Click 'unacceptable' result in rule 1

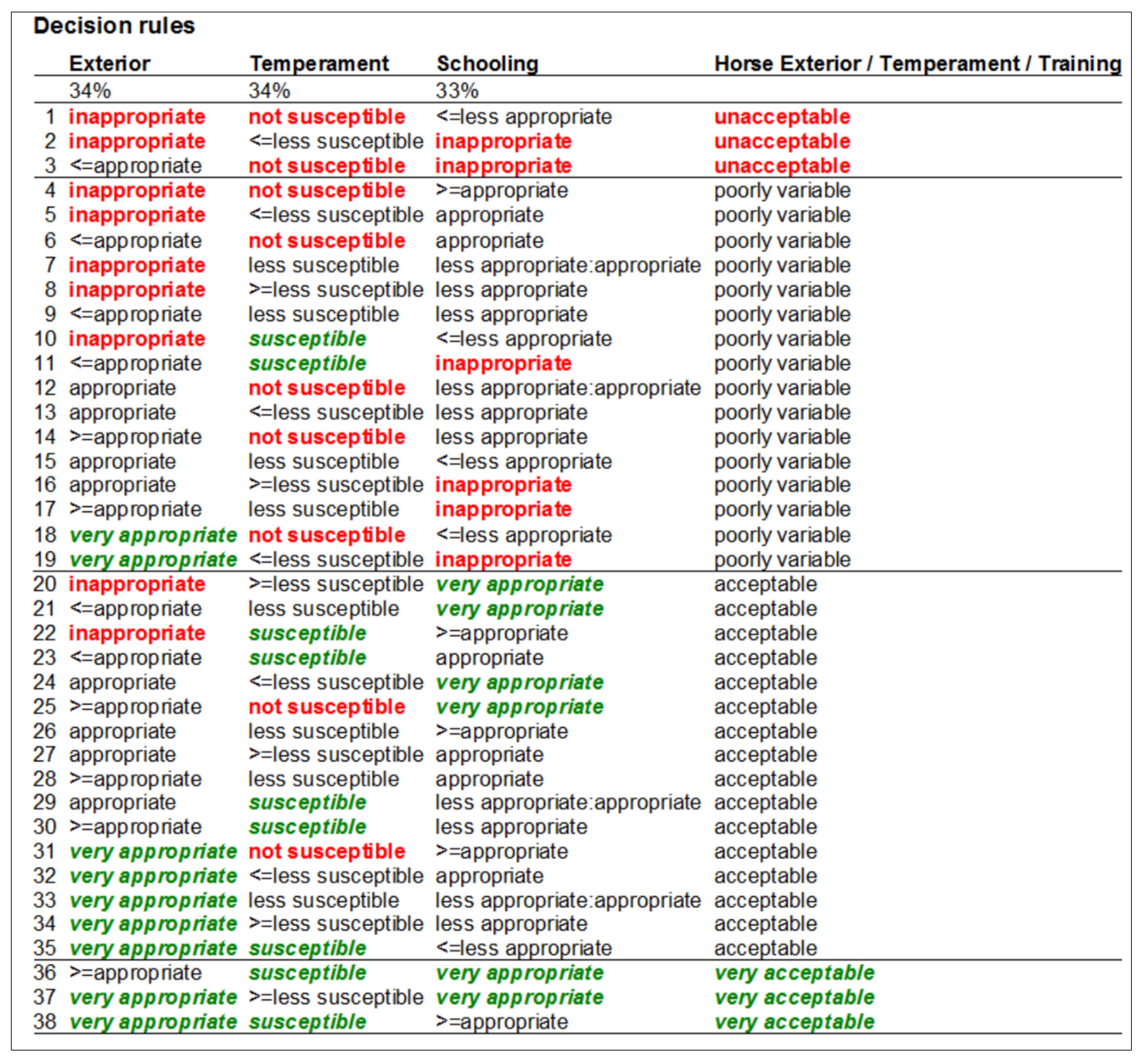click(x=782, y=117)
